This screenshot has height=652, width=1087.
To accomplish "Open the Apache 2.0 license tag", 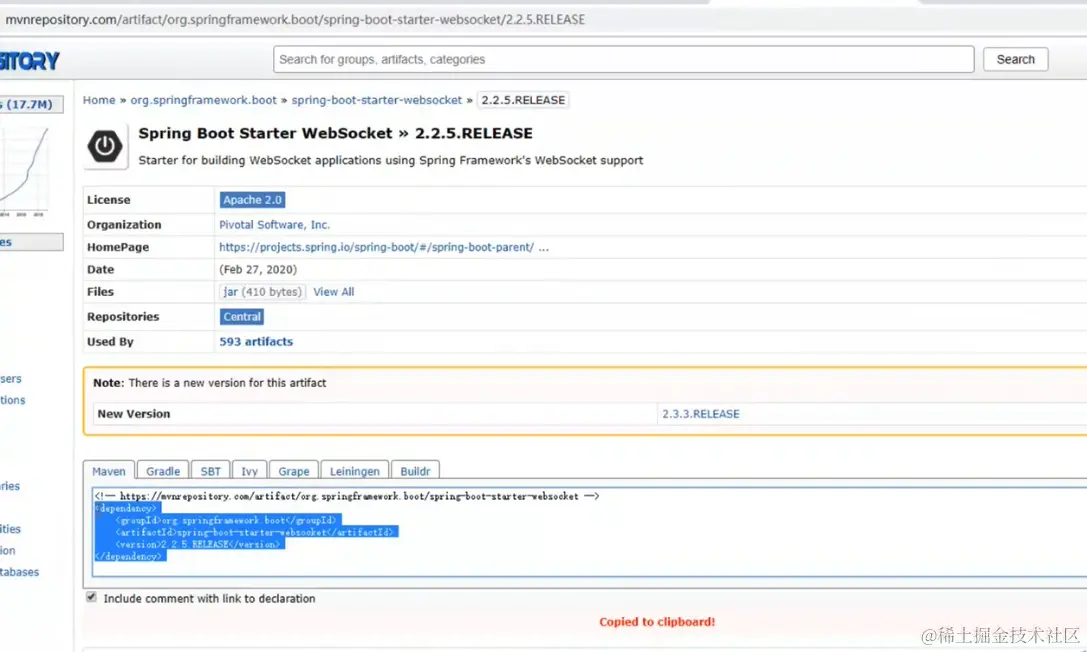I will 252,200.
